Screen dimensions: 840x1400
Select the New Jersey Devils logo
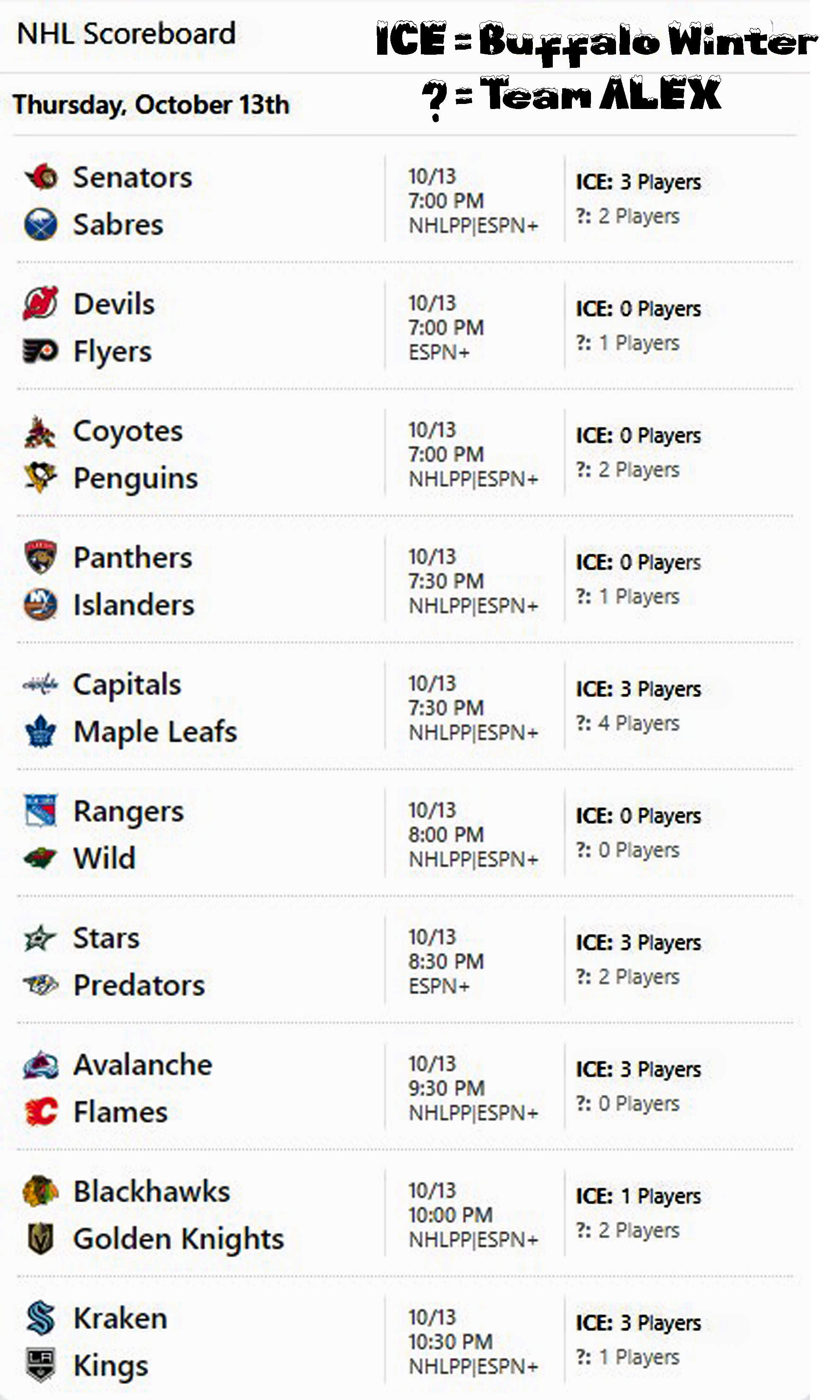coord(41,303)
